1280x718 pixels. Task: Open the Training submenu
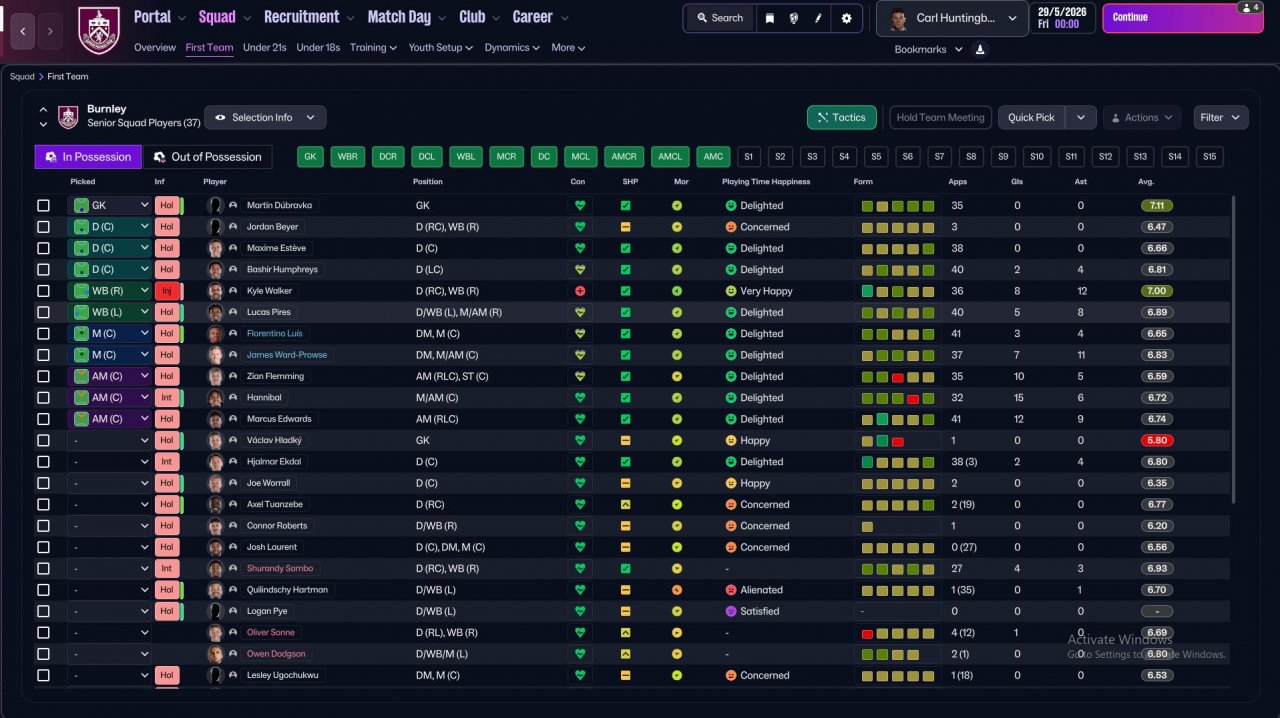(373, 47)
